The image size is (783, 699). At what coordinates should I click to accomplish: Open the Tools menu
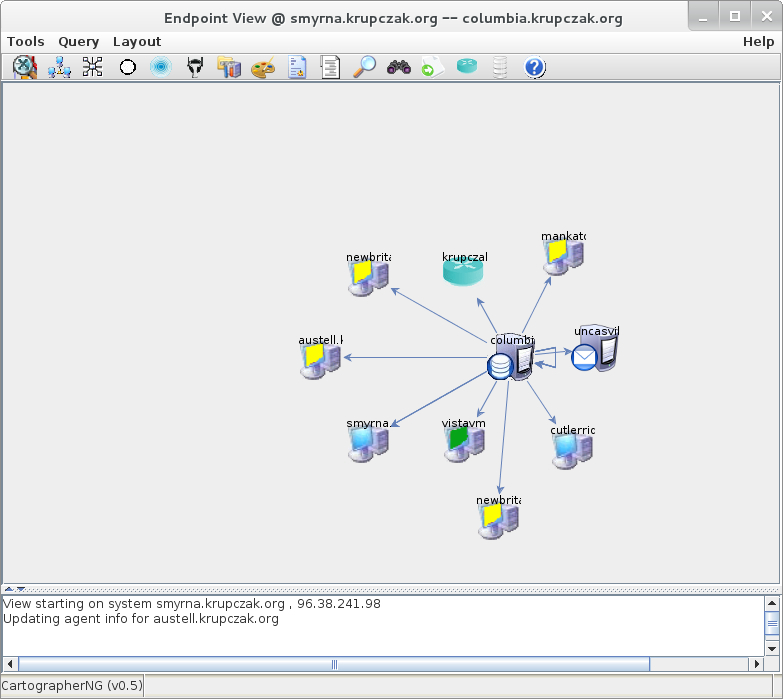point(26,41)
